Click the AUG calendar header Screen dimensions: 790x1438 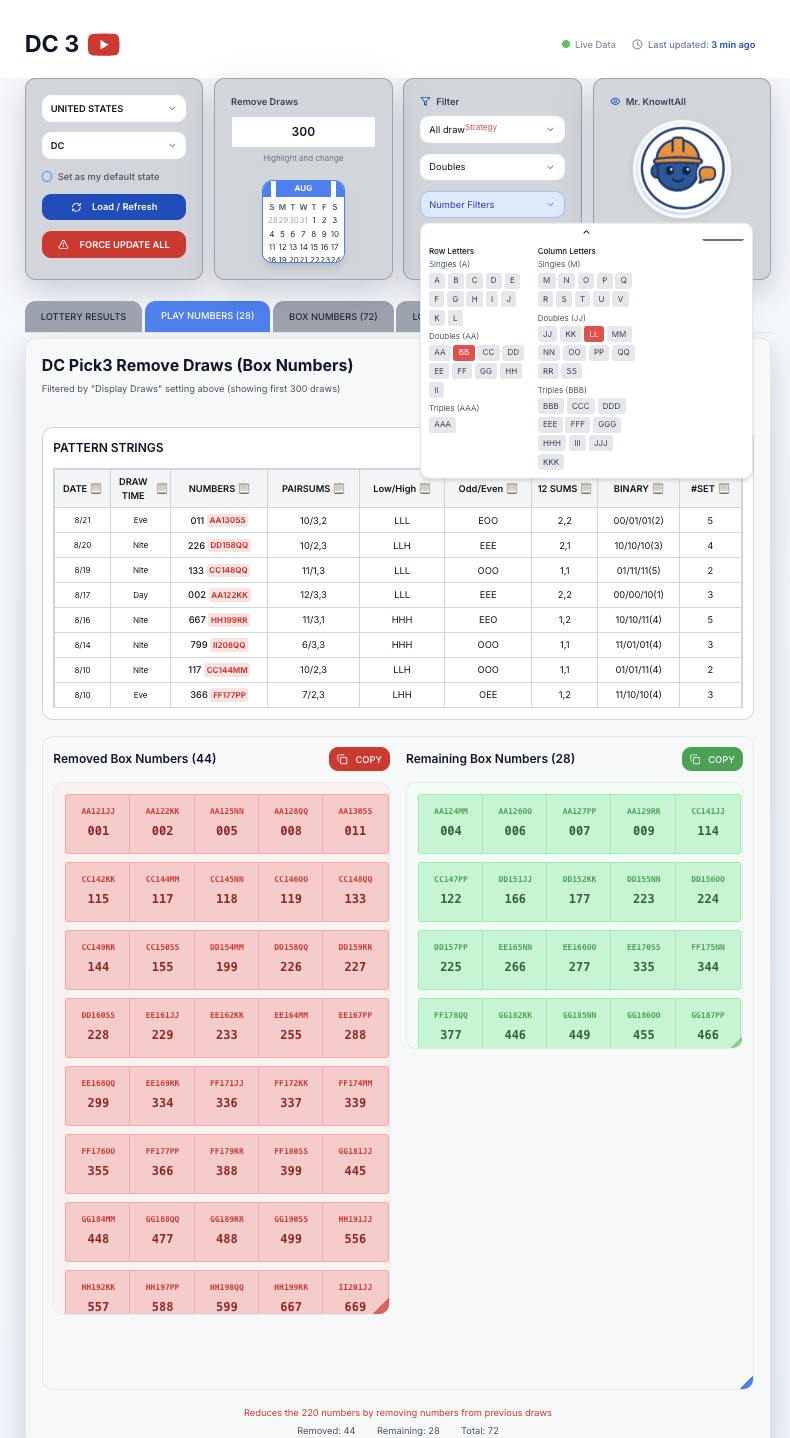click(x=303, y=188)
